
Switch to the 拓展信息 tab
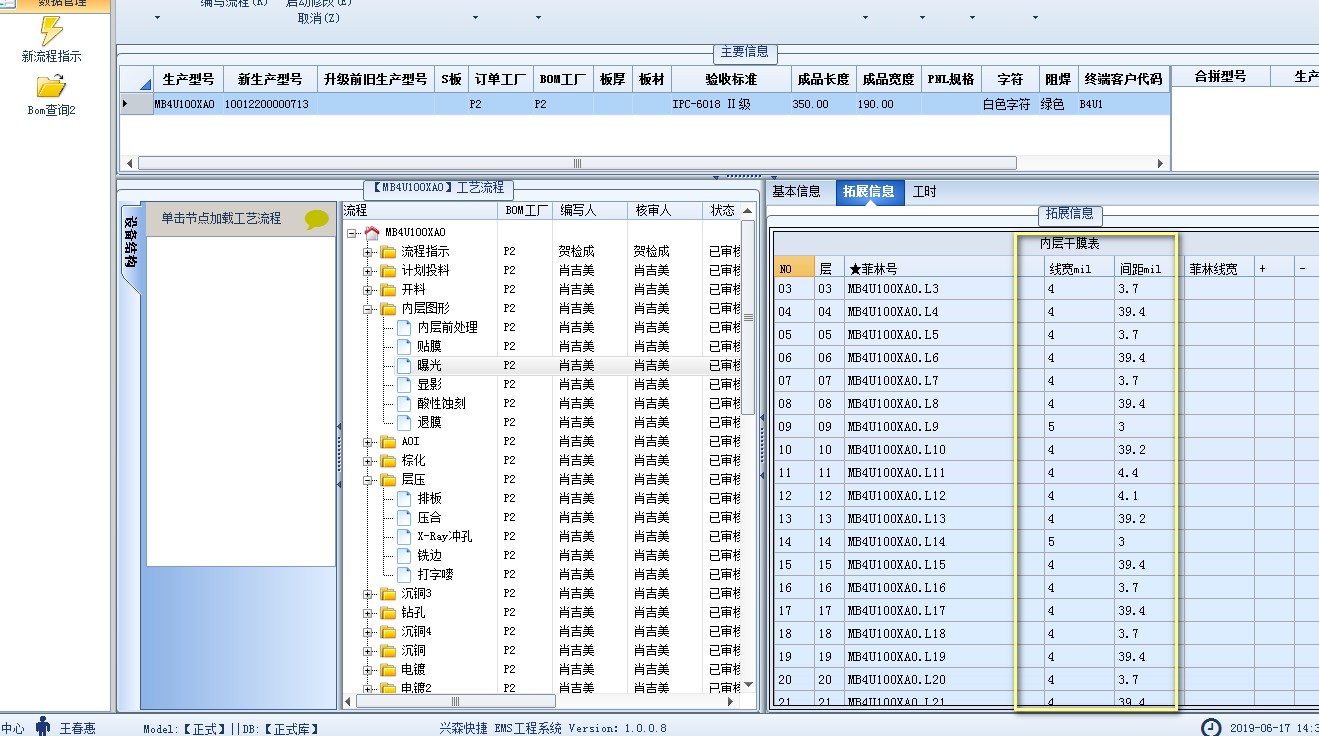(x=868, y=192)
